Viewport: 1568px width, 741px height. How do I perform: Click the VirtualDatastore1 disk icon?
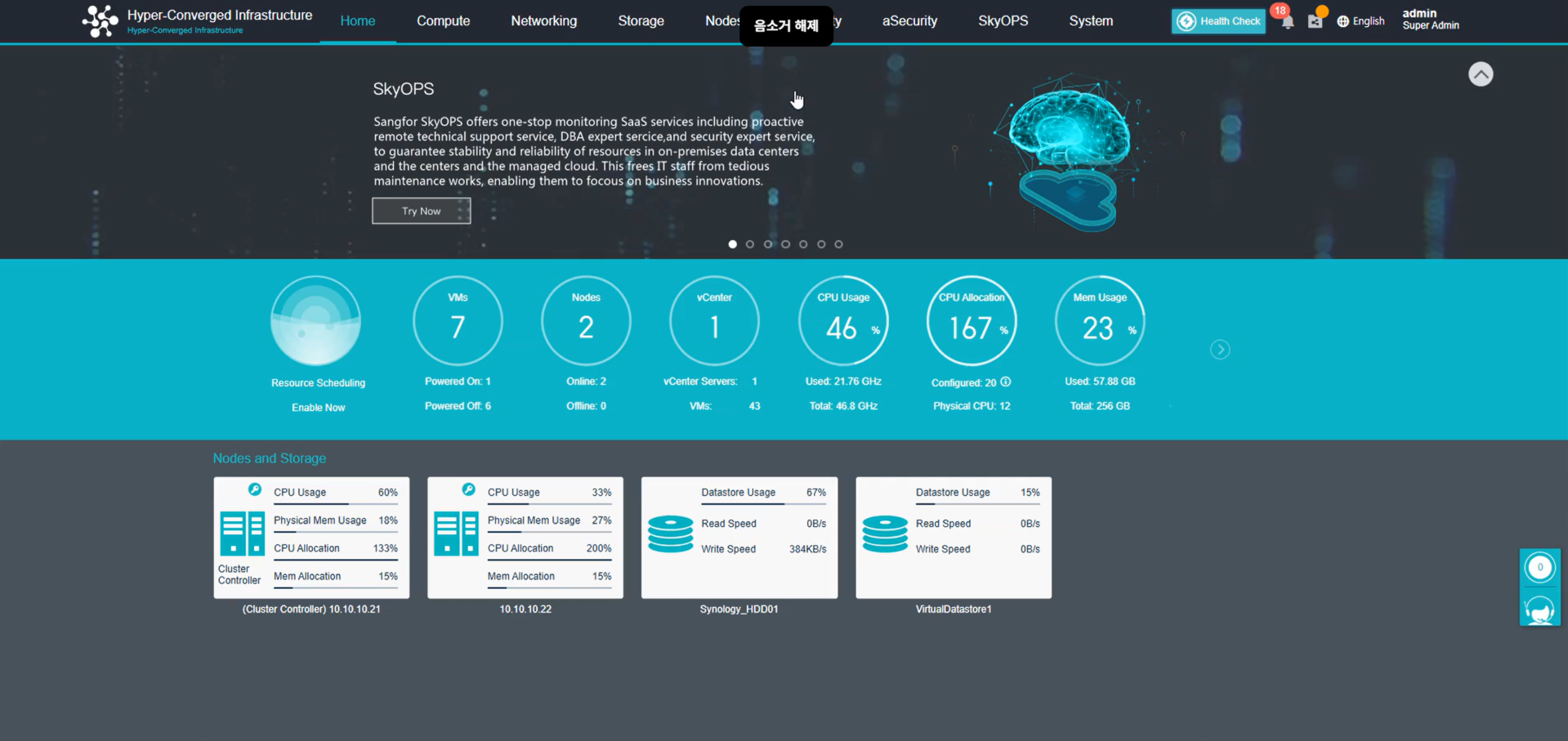(885, 534)
